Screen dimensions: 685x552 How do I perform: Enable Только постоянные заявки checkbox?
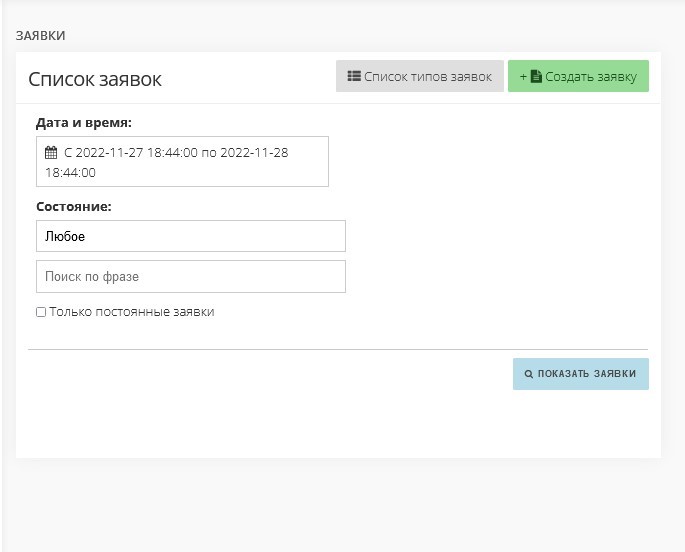[41, 312]
